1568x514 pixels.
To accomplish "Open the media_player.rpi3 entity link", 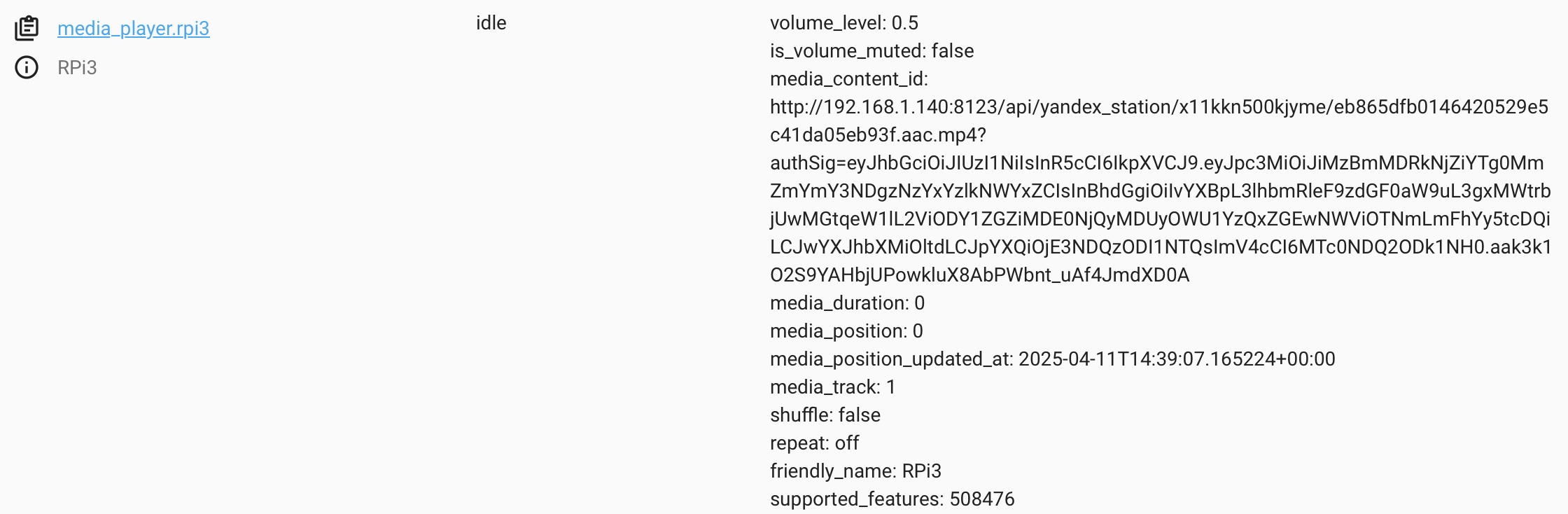I will [133, 28].
